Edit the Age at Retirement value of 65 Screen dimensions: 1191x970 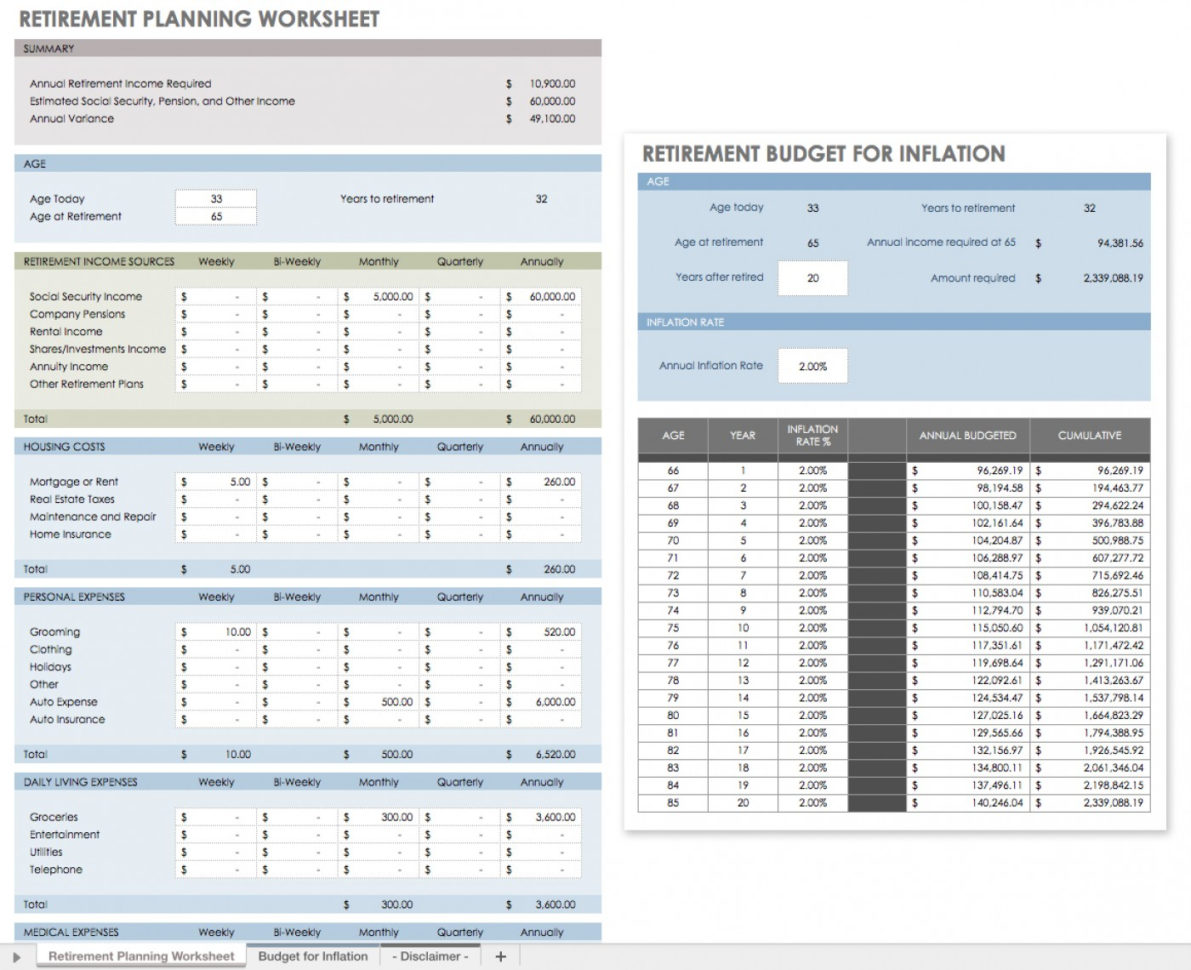216,216
